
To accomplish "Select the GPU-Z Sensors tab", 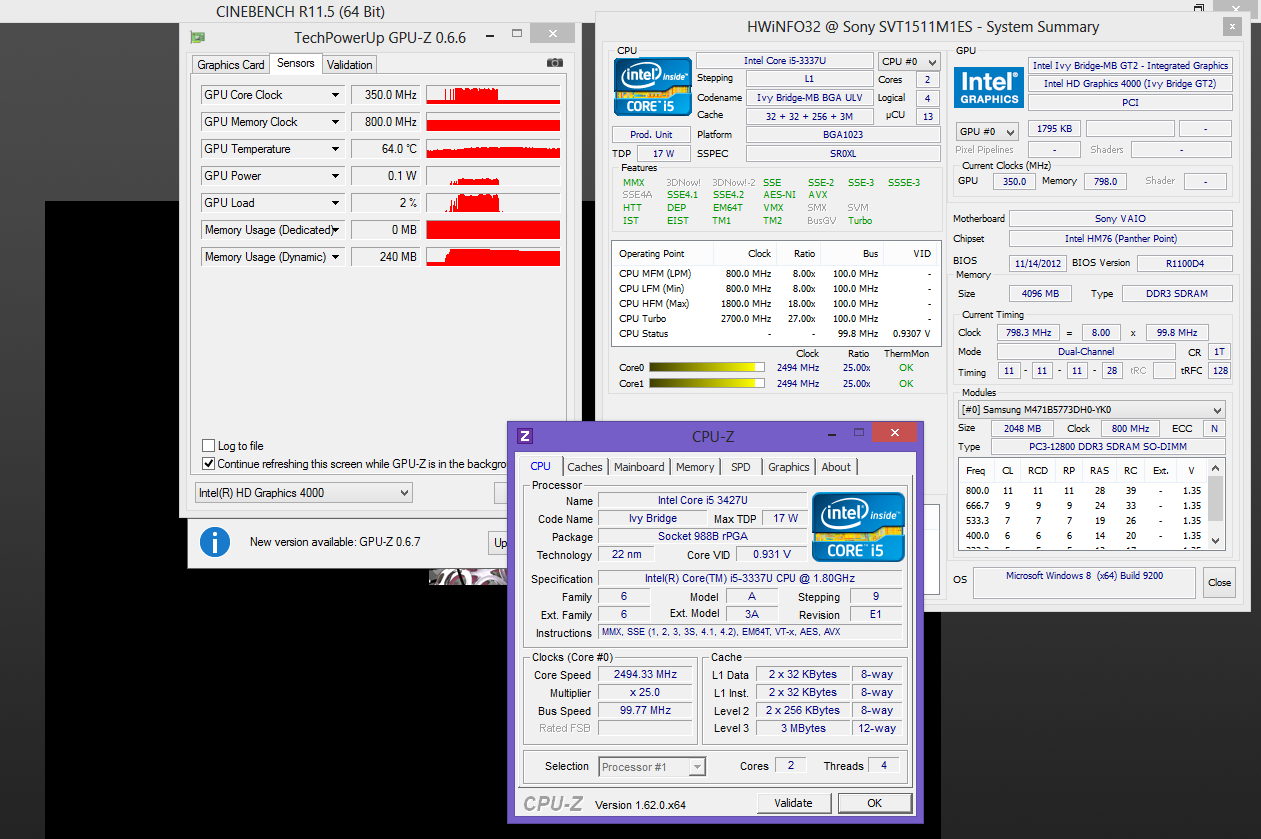I will (x=295, y=63).
